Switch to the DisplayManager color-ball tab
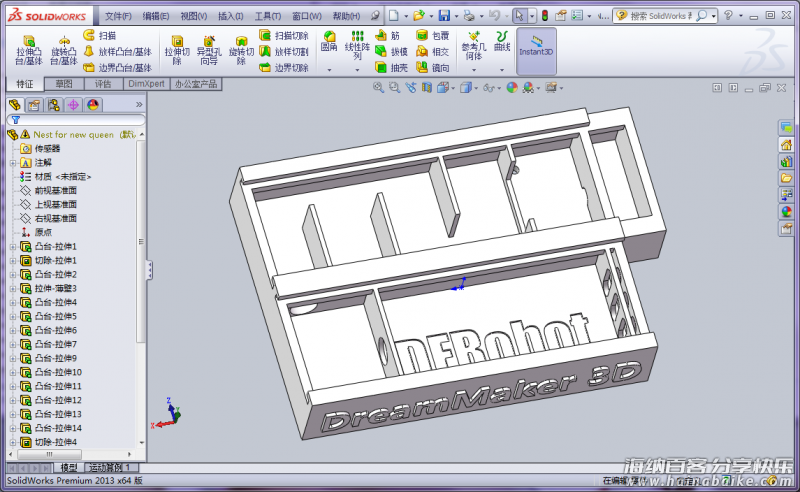 click(92, 105)
